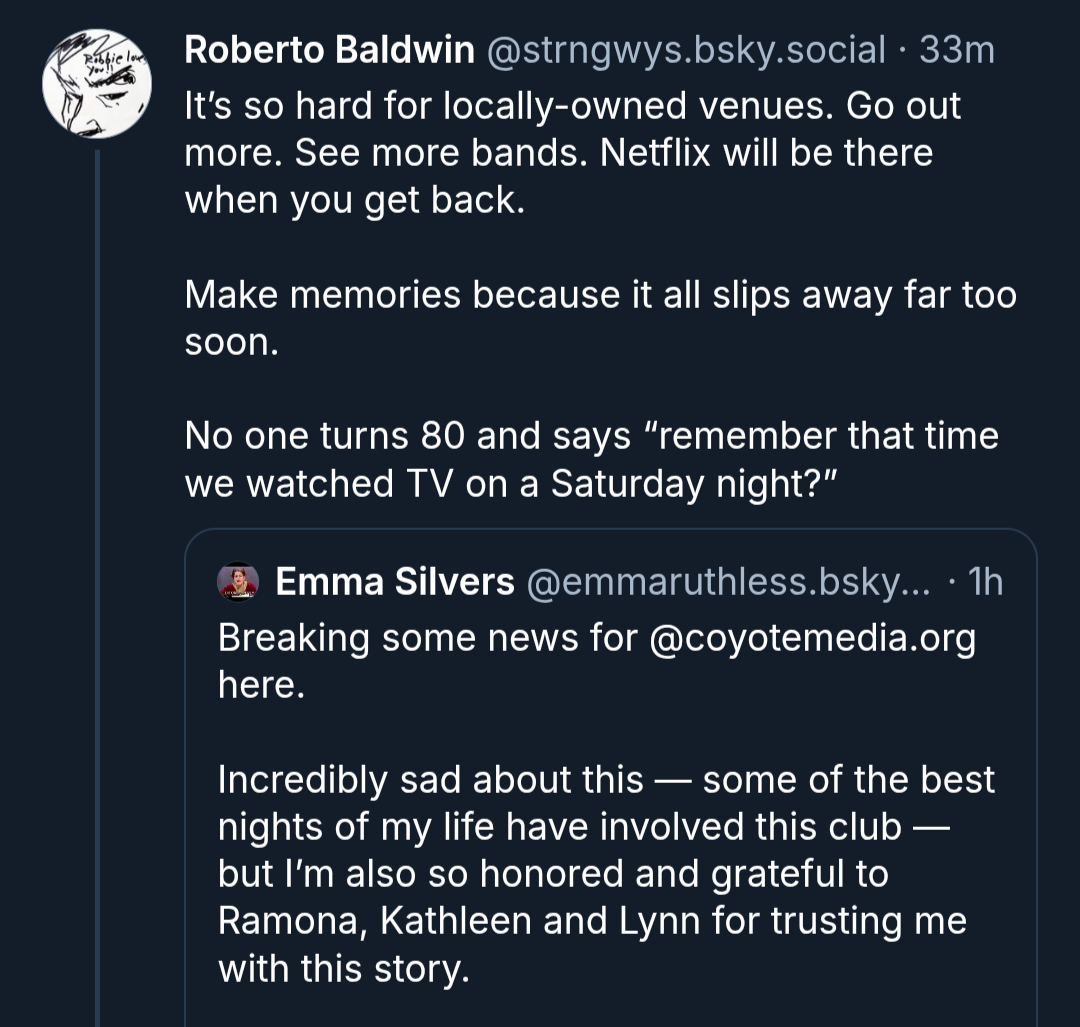This screenshot has width=1080, height=1027.
Task: Open the @strngwys.bsky.social handle
Action: click(685, 50)
